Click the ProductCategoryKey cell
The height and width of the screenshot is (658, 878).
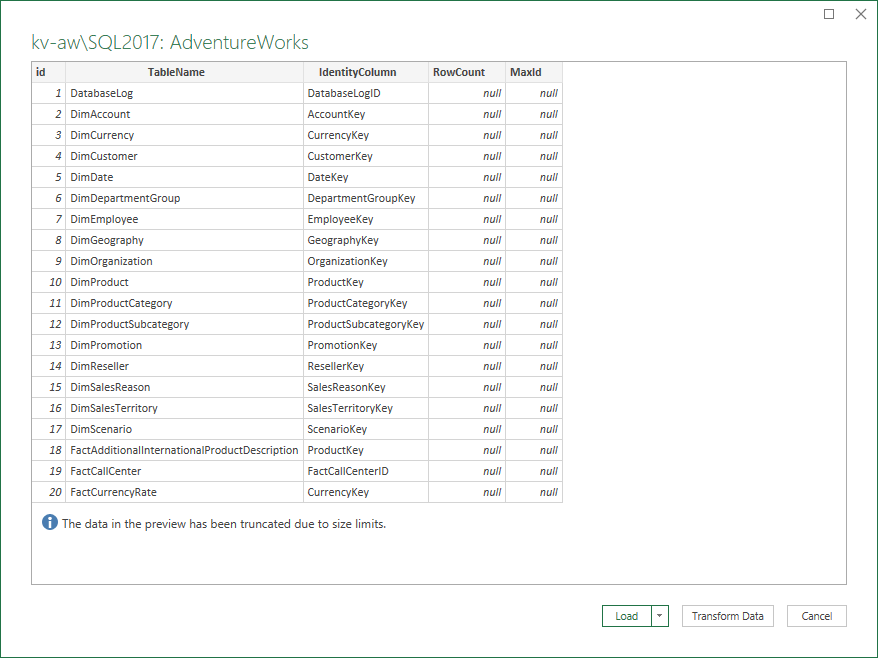366,303
